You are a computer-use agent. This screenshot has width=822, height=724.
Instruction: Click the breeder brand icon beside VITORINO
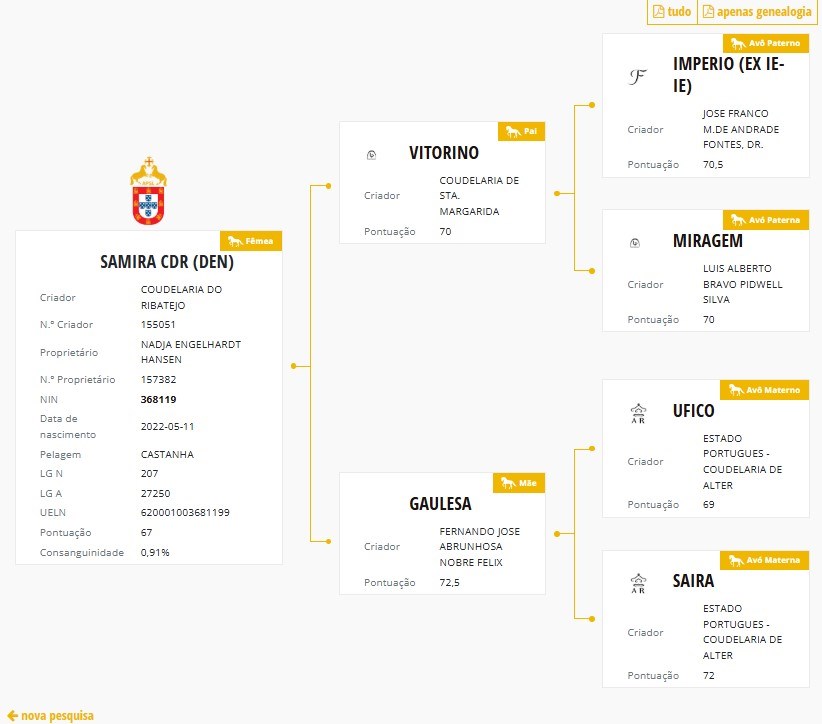(371, 155)
